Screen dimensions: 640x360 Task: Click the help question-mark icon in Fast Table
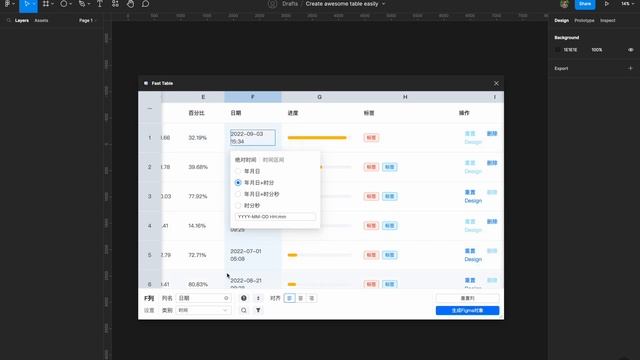[x=244, y=298]
